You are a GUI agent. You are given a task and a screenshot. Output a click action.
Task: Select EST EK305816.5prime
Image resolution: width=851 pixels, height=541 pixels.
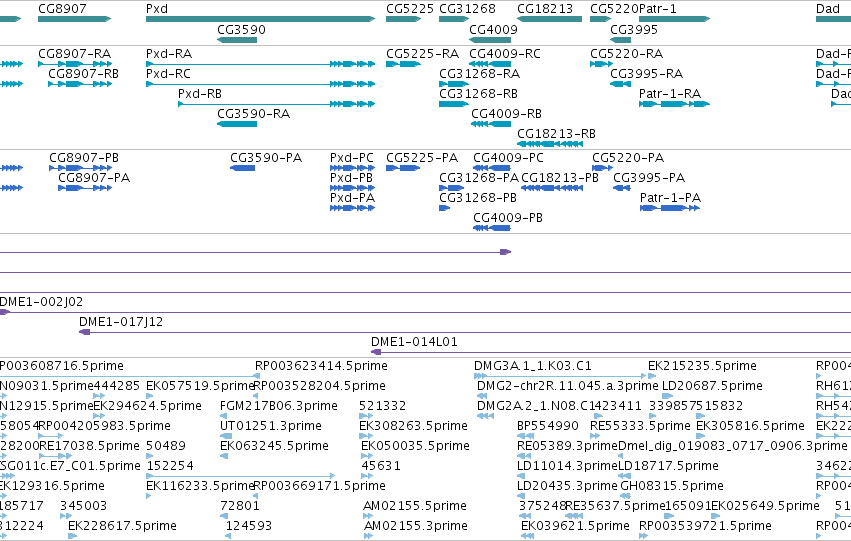(x=750, y=426)
